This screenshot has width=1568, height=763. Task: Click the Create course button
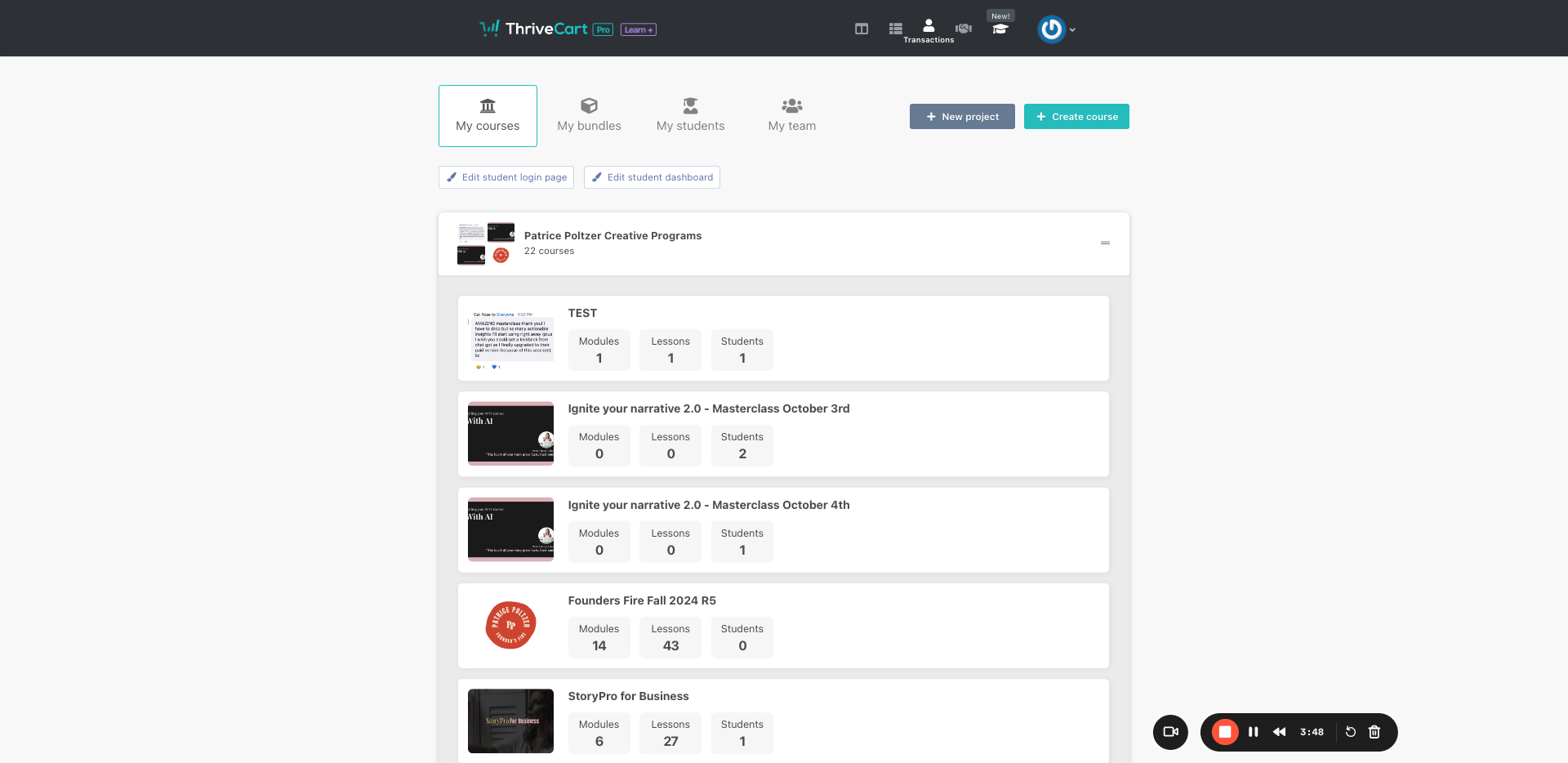click(x=1076, y=116)
